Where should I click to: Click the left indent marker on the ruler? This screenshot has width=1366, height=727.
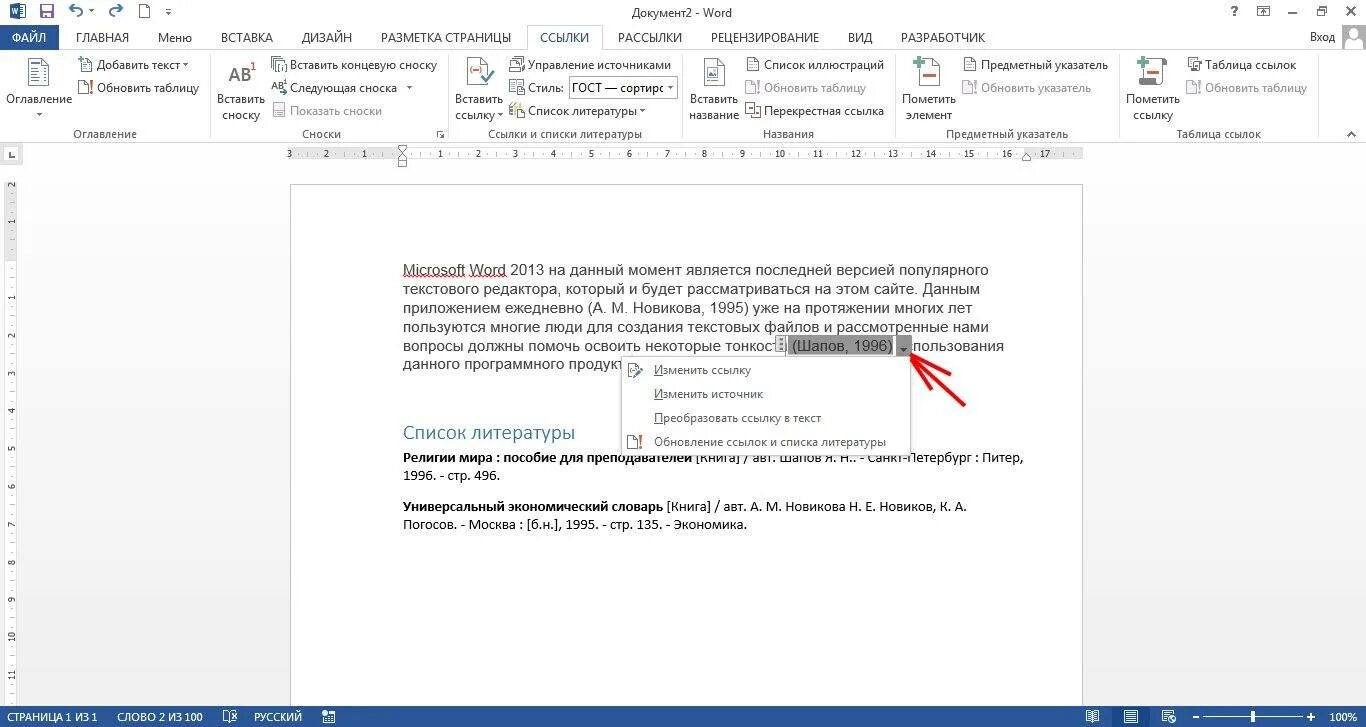[x=402, y=161]
